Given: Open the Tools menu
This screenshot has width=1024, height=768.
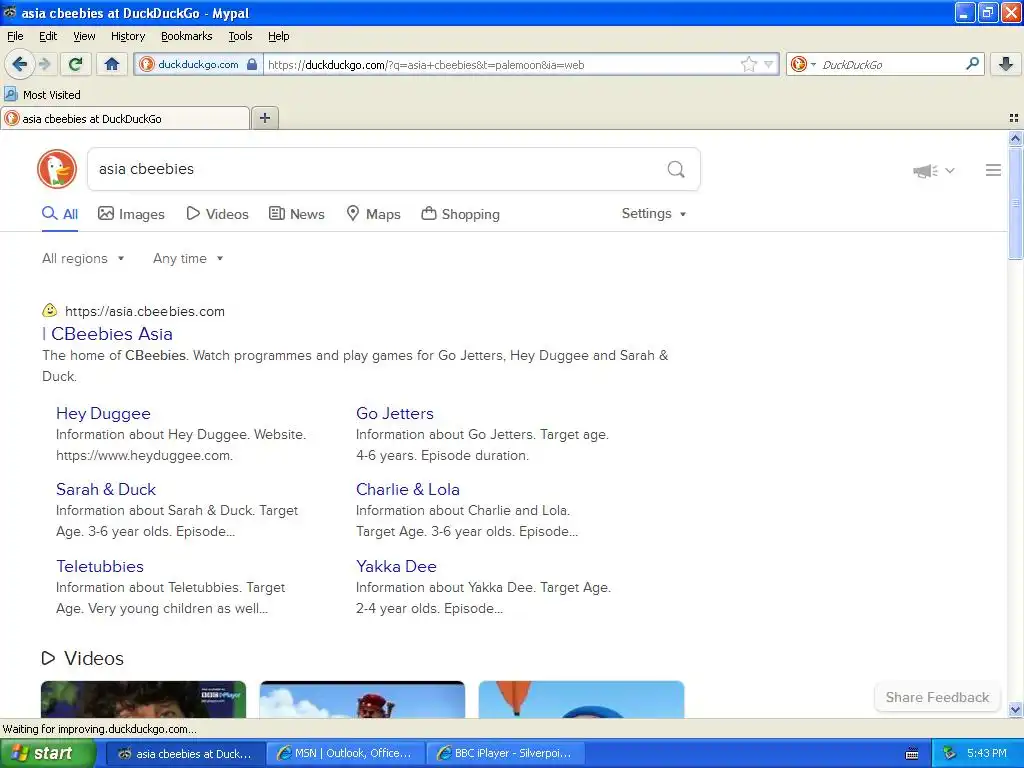Looking at the screenshot, I should click(240, 36).
